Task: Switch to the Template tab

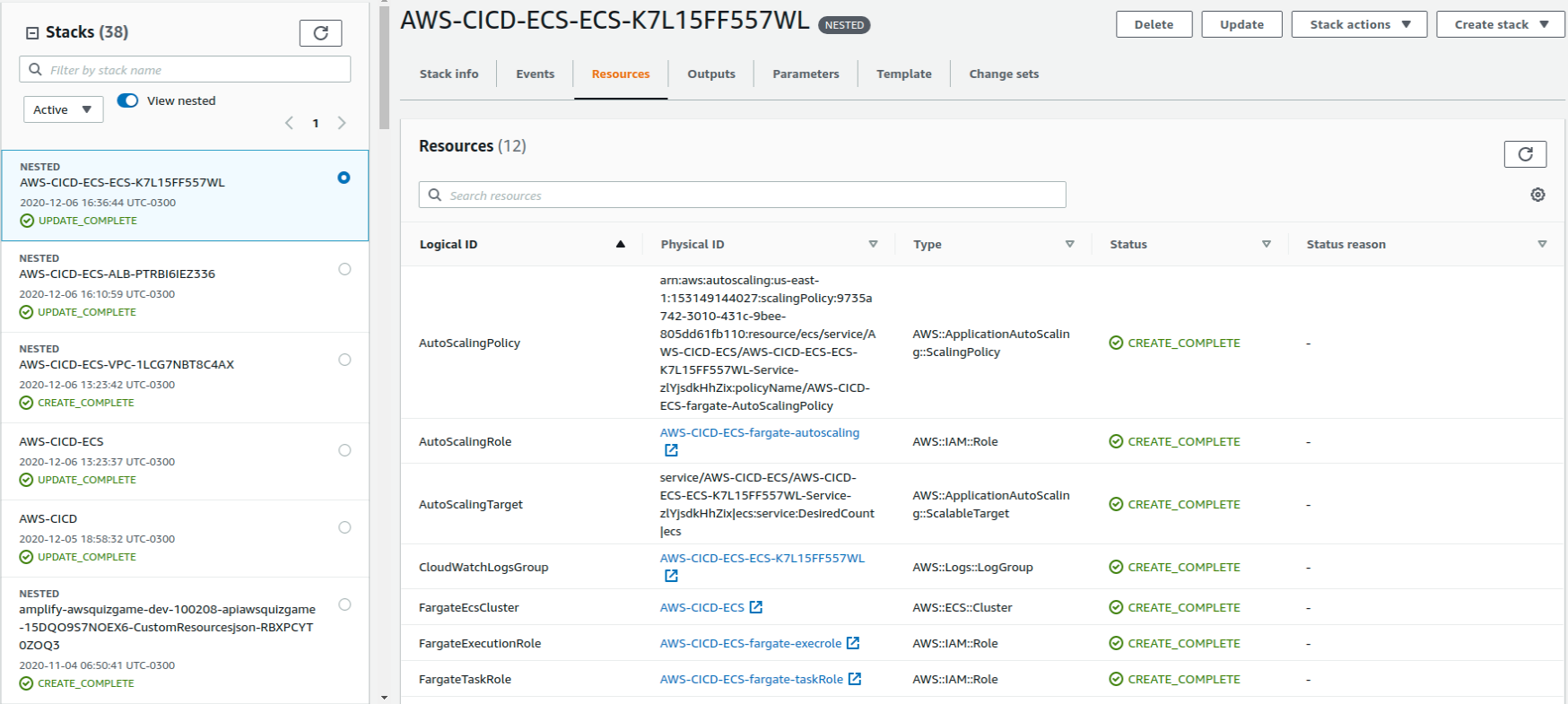Action: 904,74
